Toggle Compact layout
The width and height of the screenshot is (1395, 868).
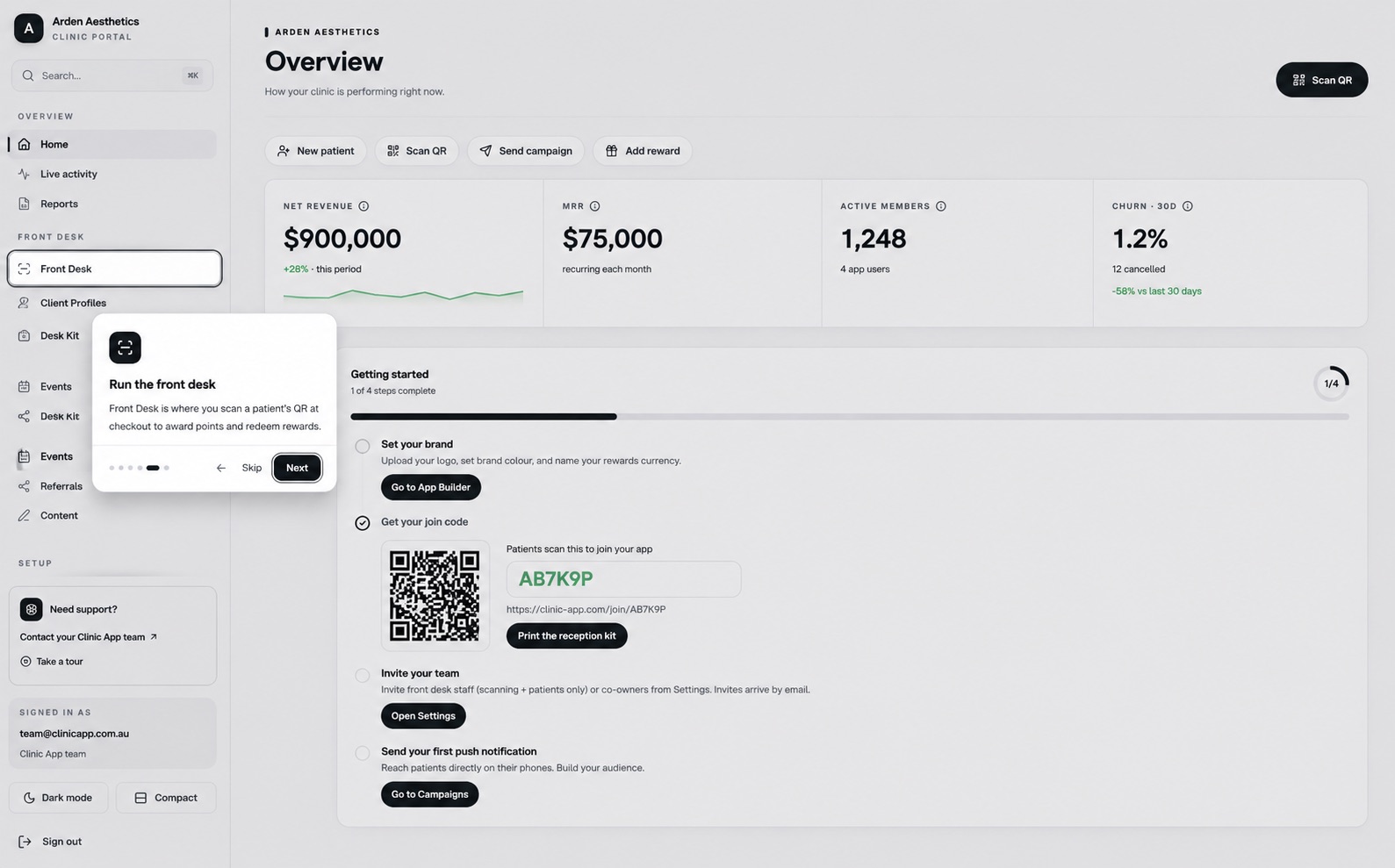pos(166,798)
